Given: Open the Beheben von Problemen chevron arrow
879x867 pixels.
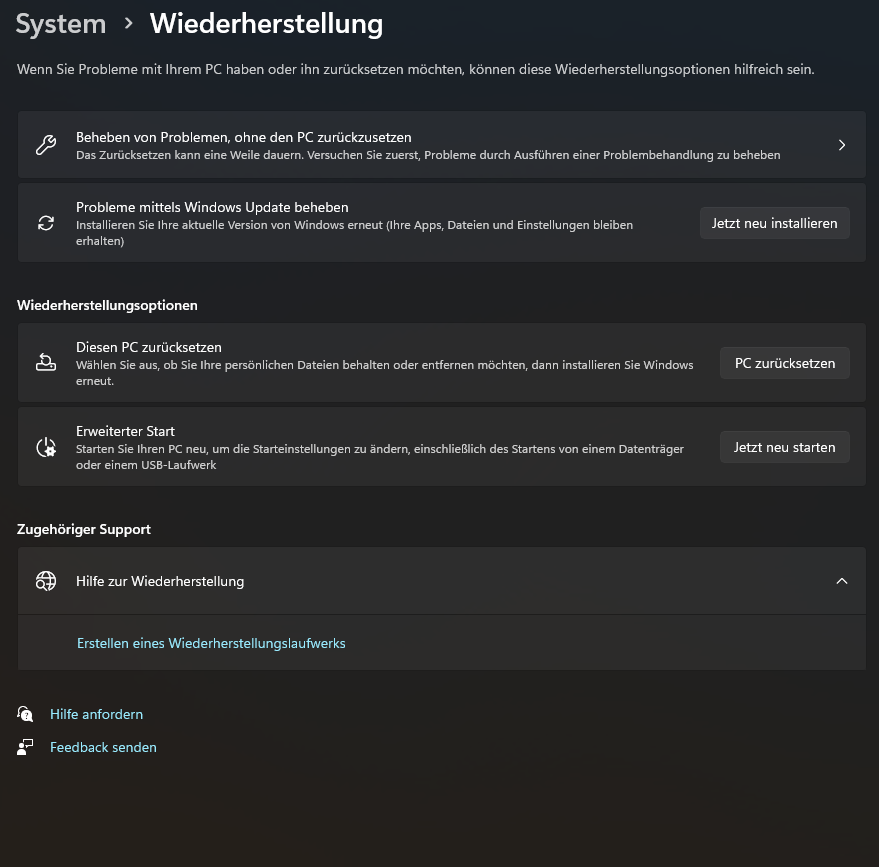Looking at the screenshot, I should pyautogui.click(x=841, y=145).
